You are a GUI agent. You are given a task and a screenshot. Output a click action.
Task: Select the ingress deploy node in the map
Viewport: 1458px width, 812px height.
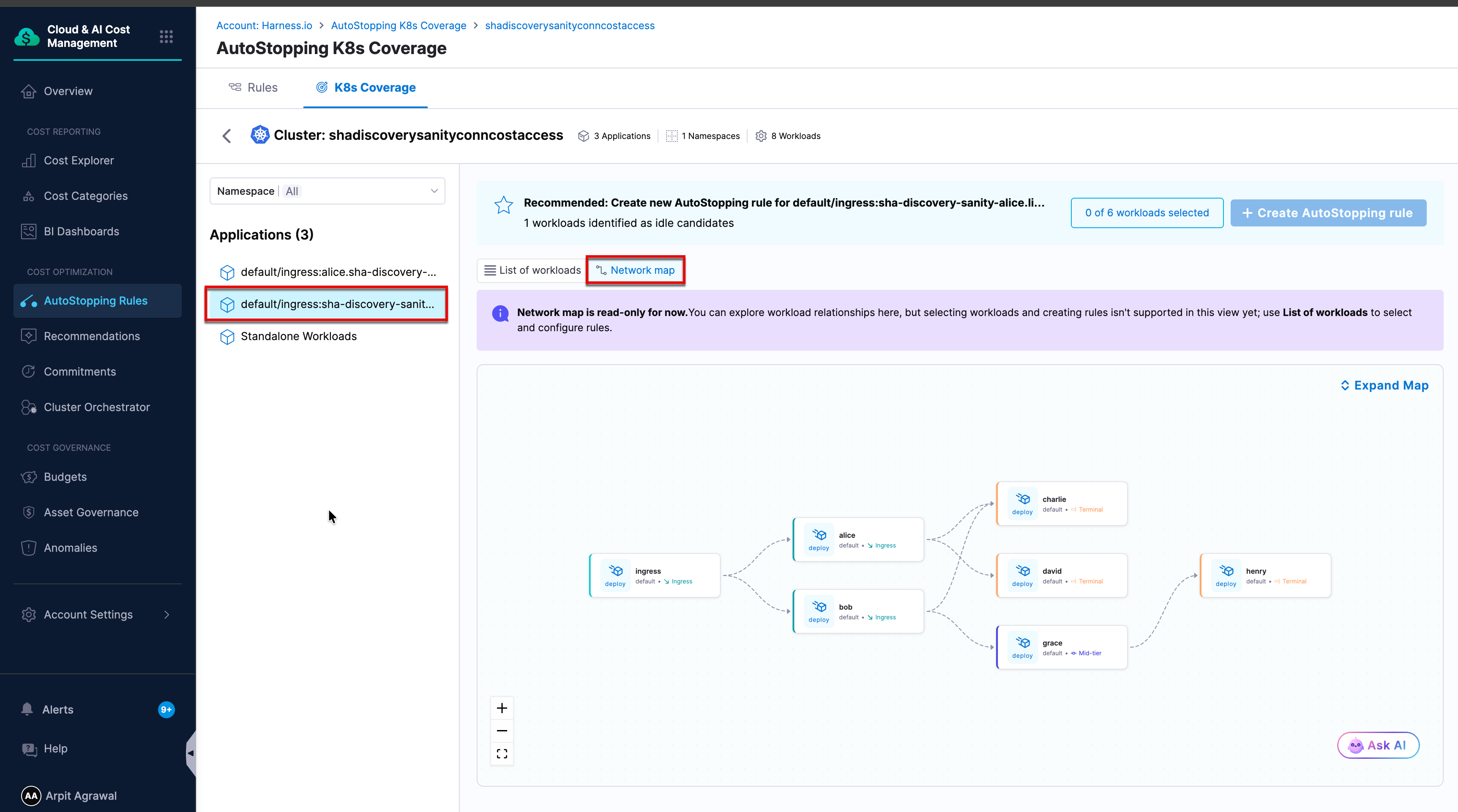click(x=655, y=575)
